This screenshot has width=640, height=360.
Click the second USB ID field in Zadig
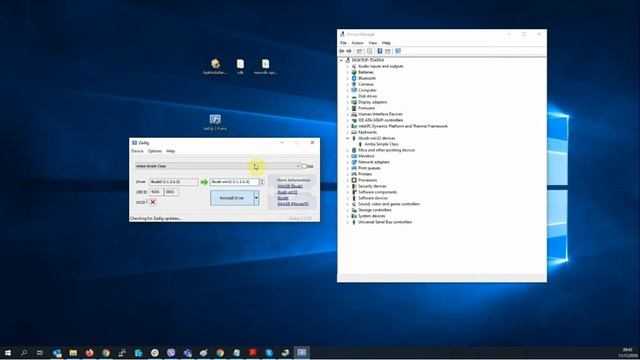(171, 192)
